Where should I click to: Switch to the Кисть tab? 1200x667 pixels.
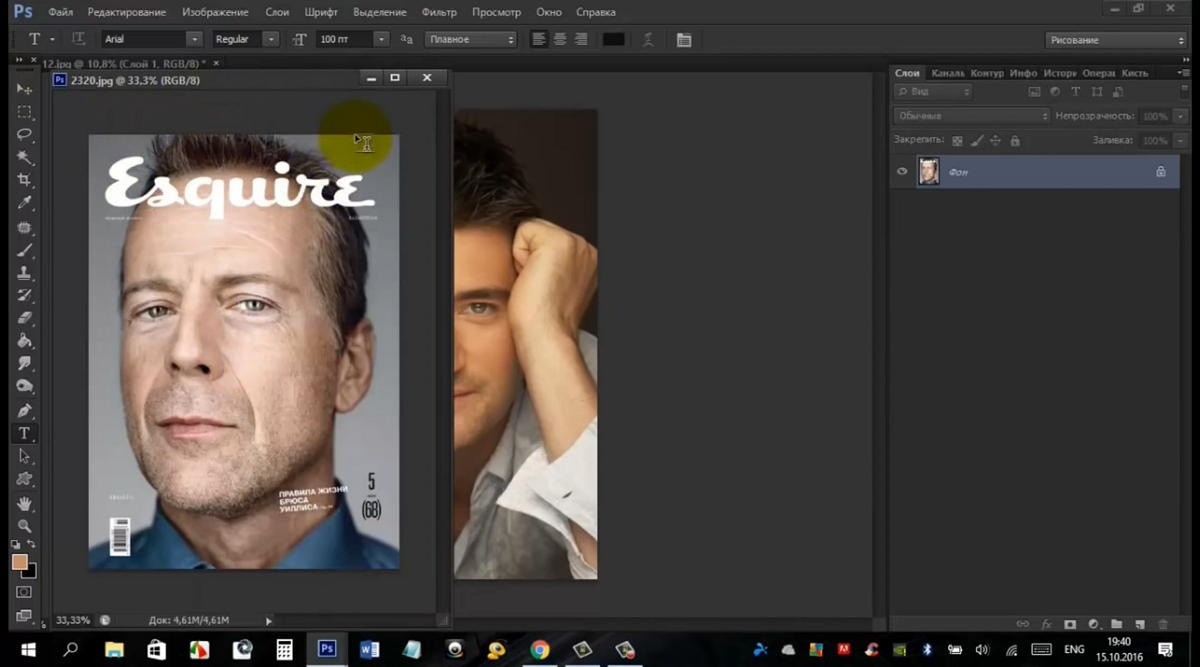tap(1134, 73)
